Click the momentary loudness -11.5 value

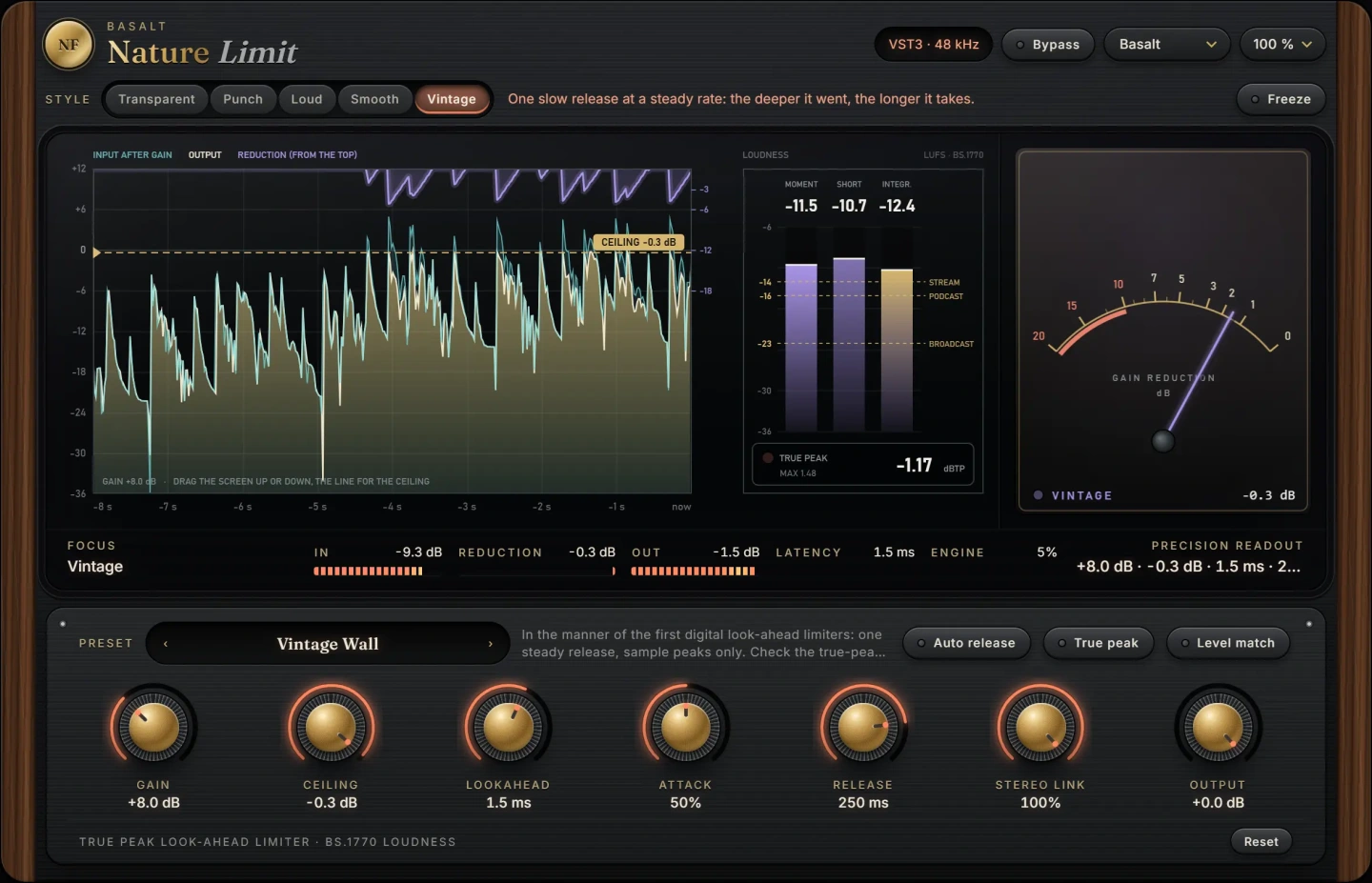click(801, 206)
